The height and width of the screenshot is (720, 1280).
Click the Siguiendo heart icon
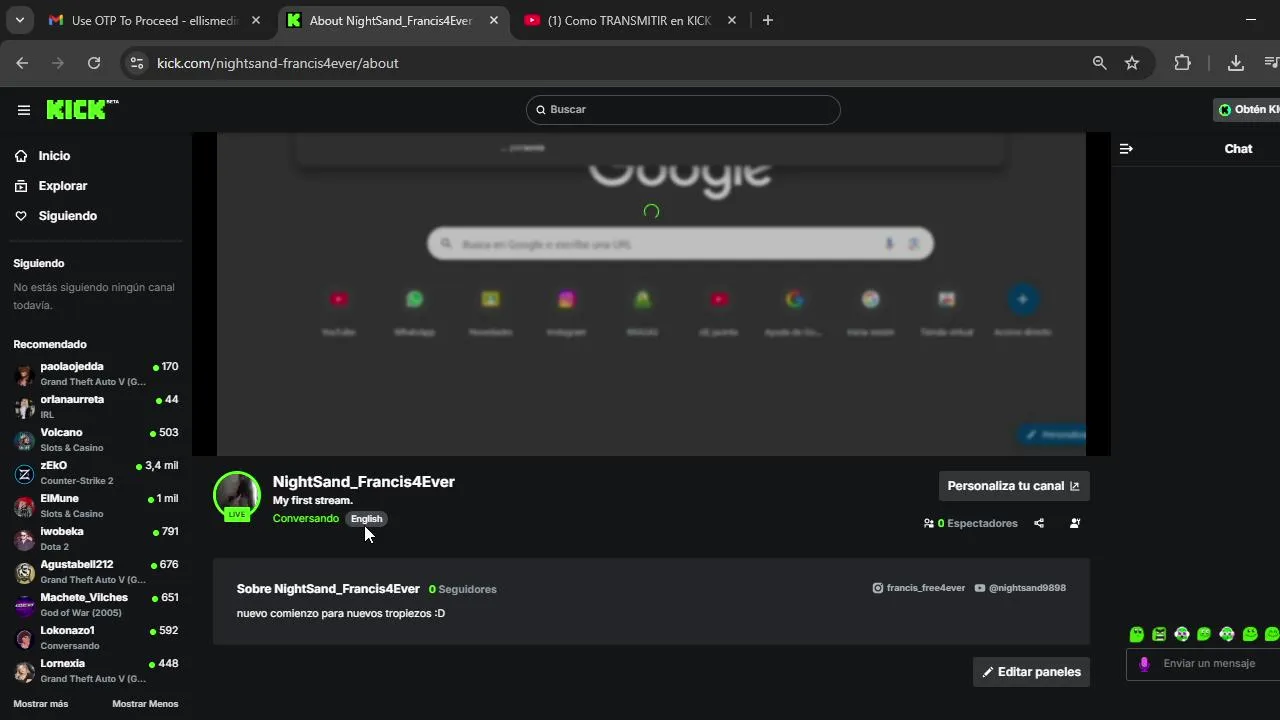coord(21,216)
